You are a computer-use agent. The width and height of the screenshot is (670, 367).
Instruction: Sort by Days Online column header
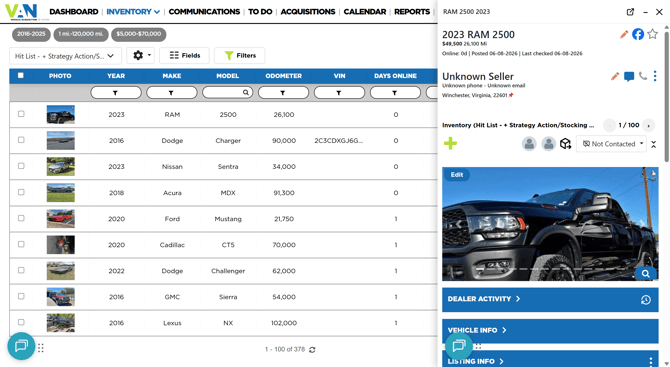pyautogui.click(x=395, y=76)
